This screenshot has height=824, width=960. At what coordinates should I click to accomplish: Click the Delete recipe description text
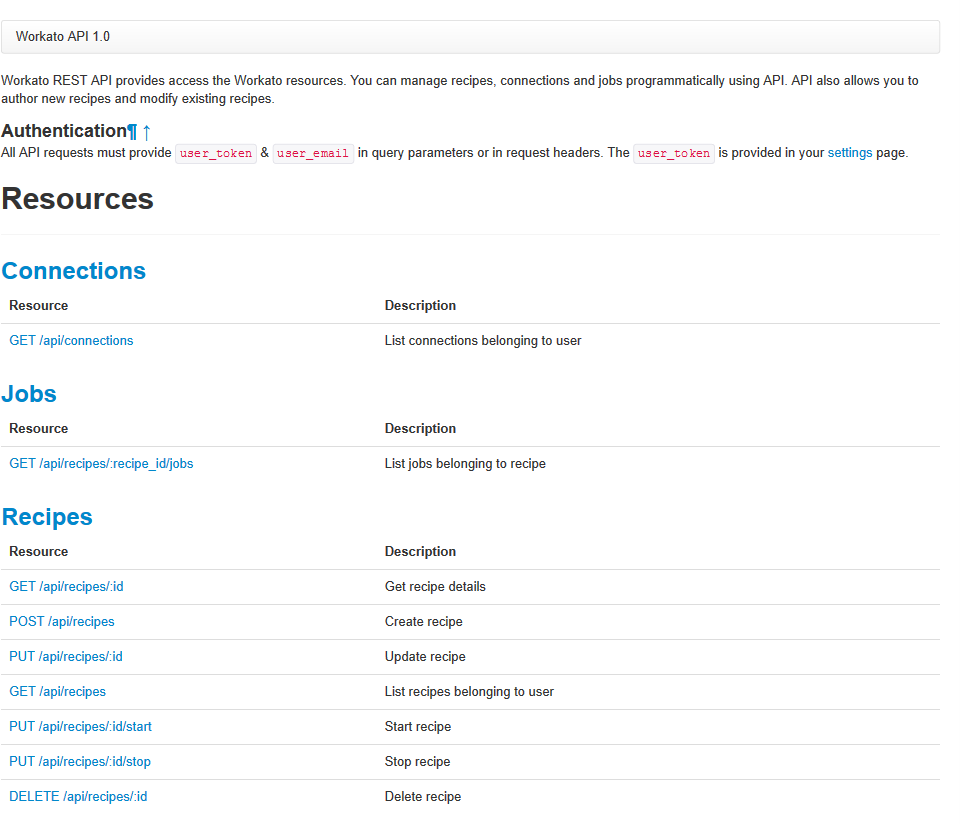click(x=423, y=796)
